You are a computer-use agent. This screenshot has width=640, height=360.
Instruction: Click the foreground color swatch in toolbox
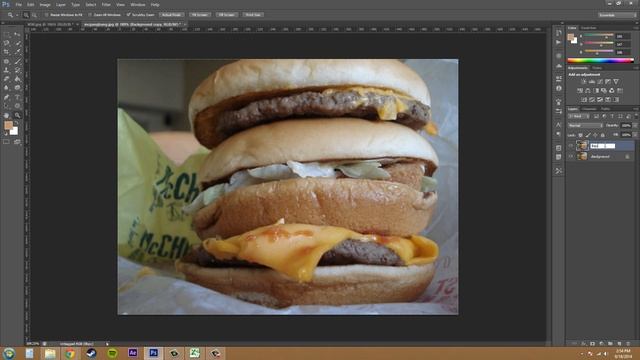click(8, 125)
